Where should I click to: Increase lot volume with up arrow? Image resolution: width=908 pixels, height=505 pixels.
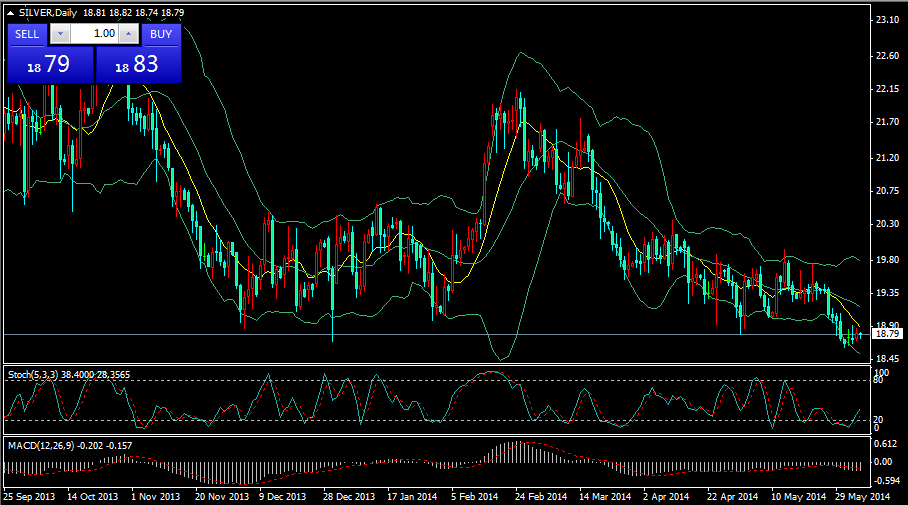(129, 34)
